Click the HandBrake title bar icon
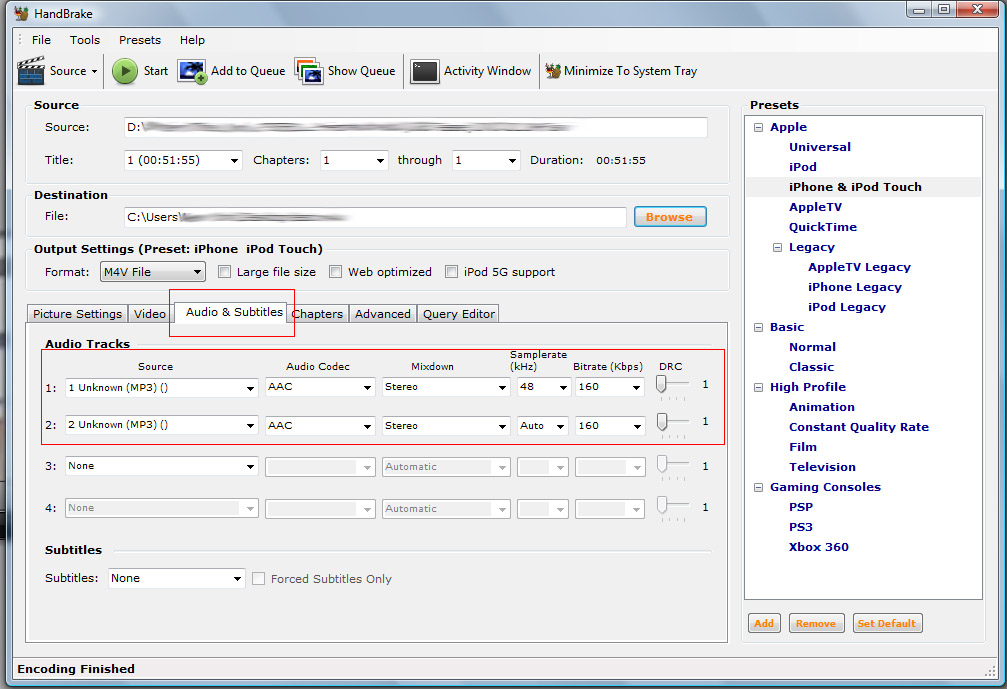This screenshot has height=689, width=1007. coord(21,13)
